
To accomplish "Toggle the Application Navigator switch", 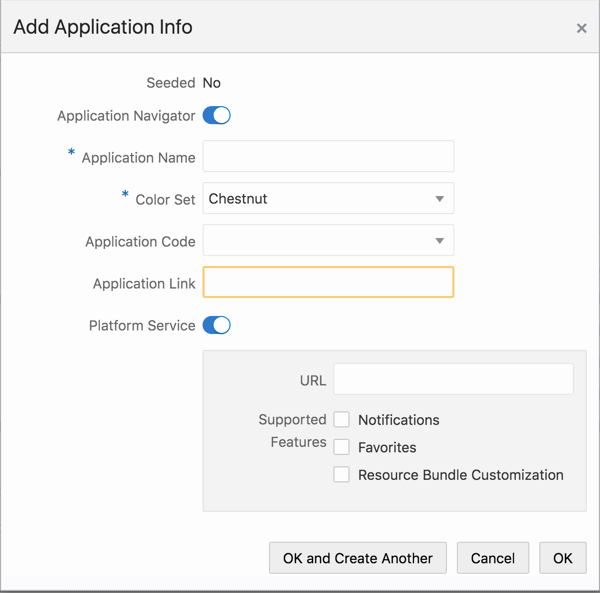I will (216, 116).
